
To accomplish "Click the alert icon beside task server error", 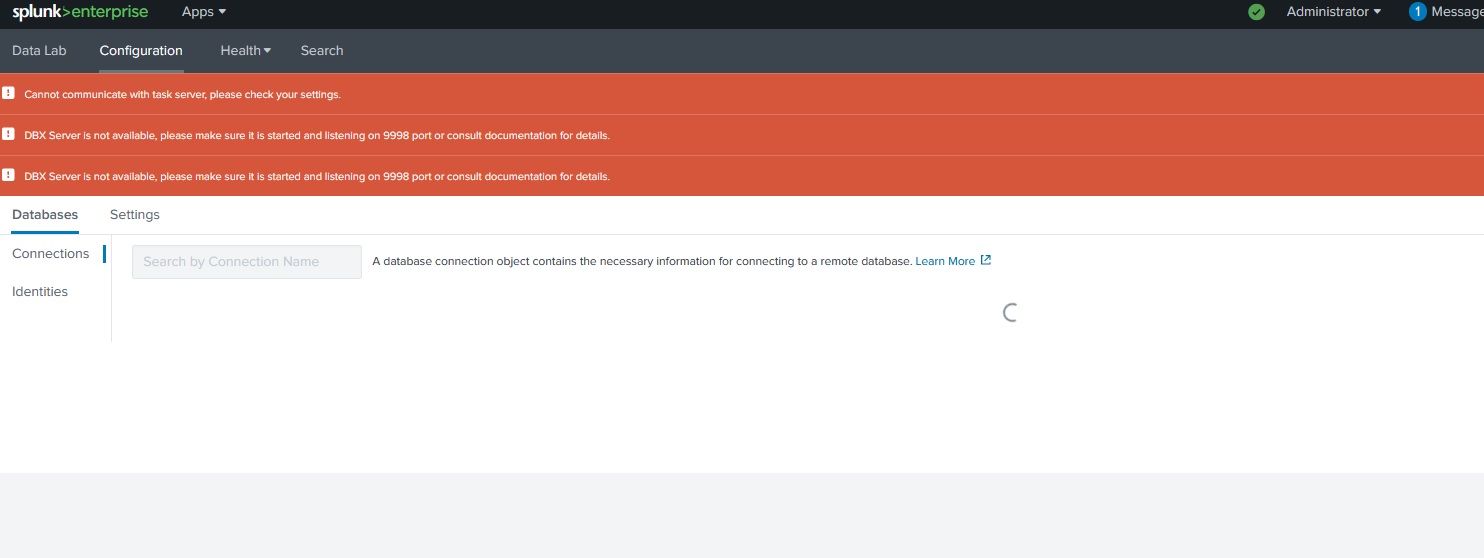I will (x=9, y=93).
